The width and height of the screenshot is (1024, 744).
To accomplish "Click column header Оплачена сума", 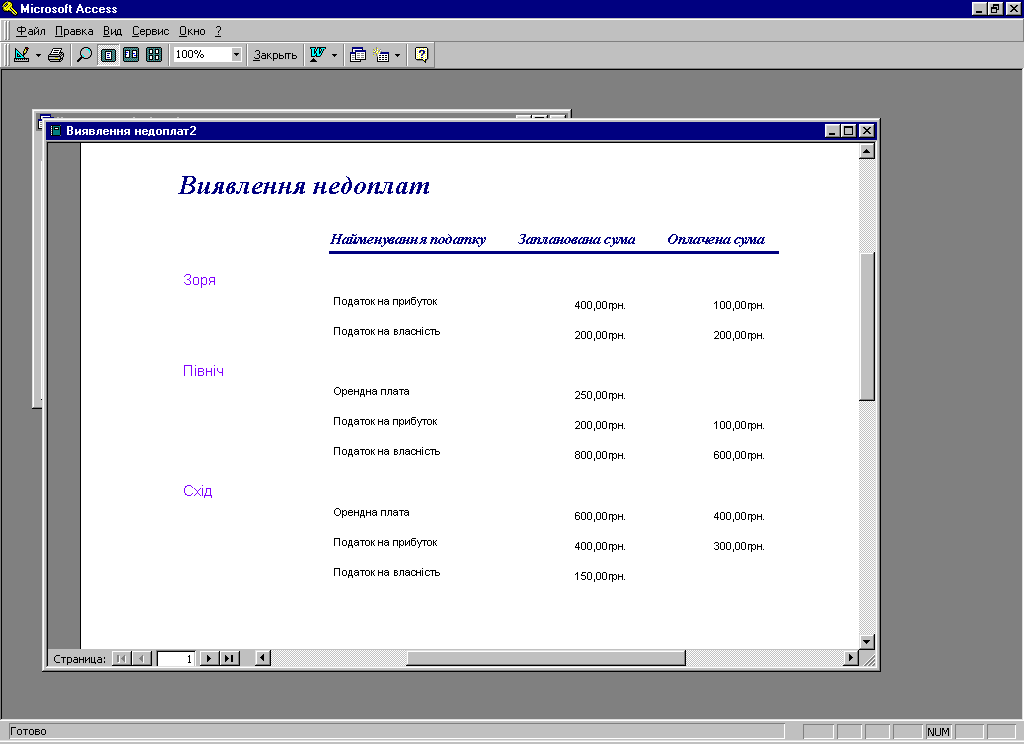I will pyautogui.click(x=716, y=239).
